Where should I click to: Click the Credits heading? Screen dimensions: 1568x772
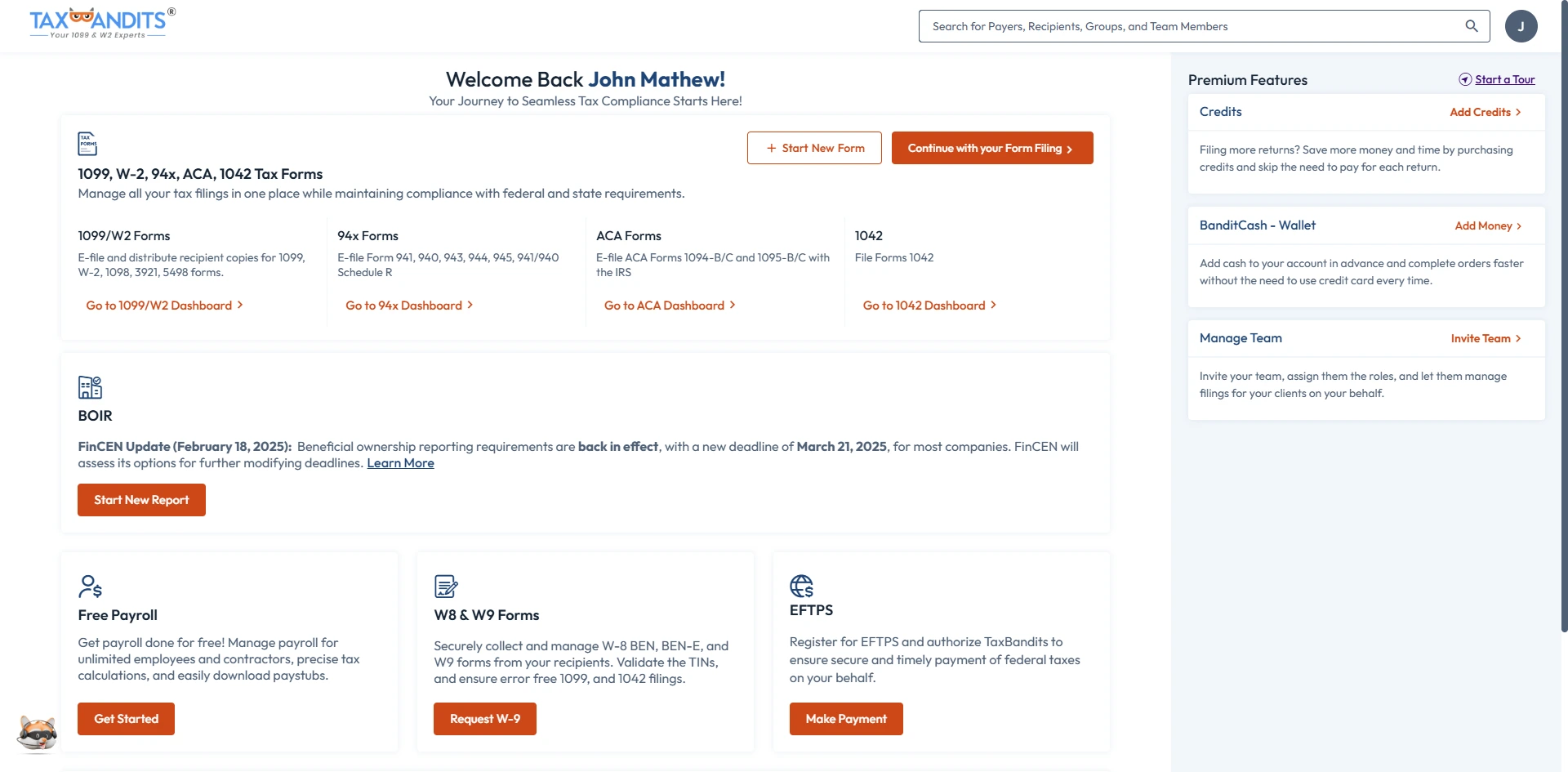tap(1220, 112)
